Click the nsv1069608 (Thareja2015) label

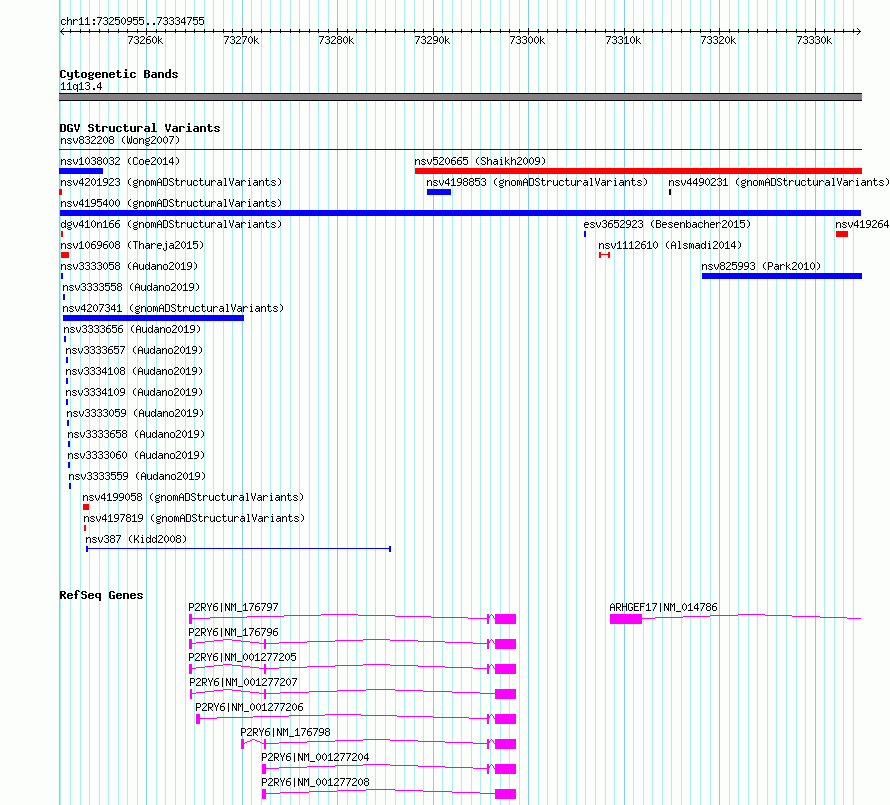pyautogui.click(x=132, y=245)
